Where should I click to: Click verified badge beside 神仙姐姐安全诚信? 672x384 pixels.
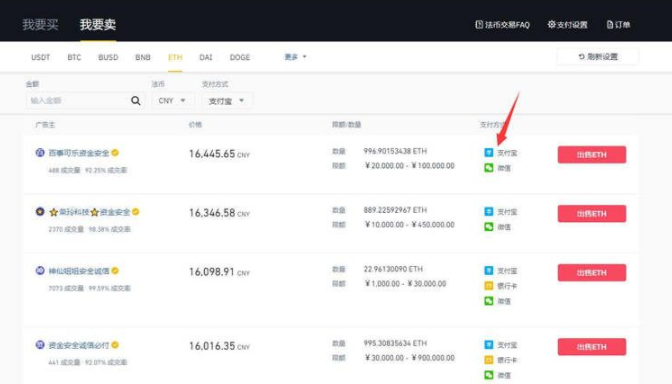coord(115,271)
